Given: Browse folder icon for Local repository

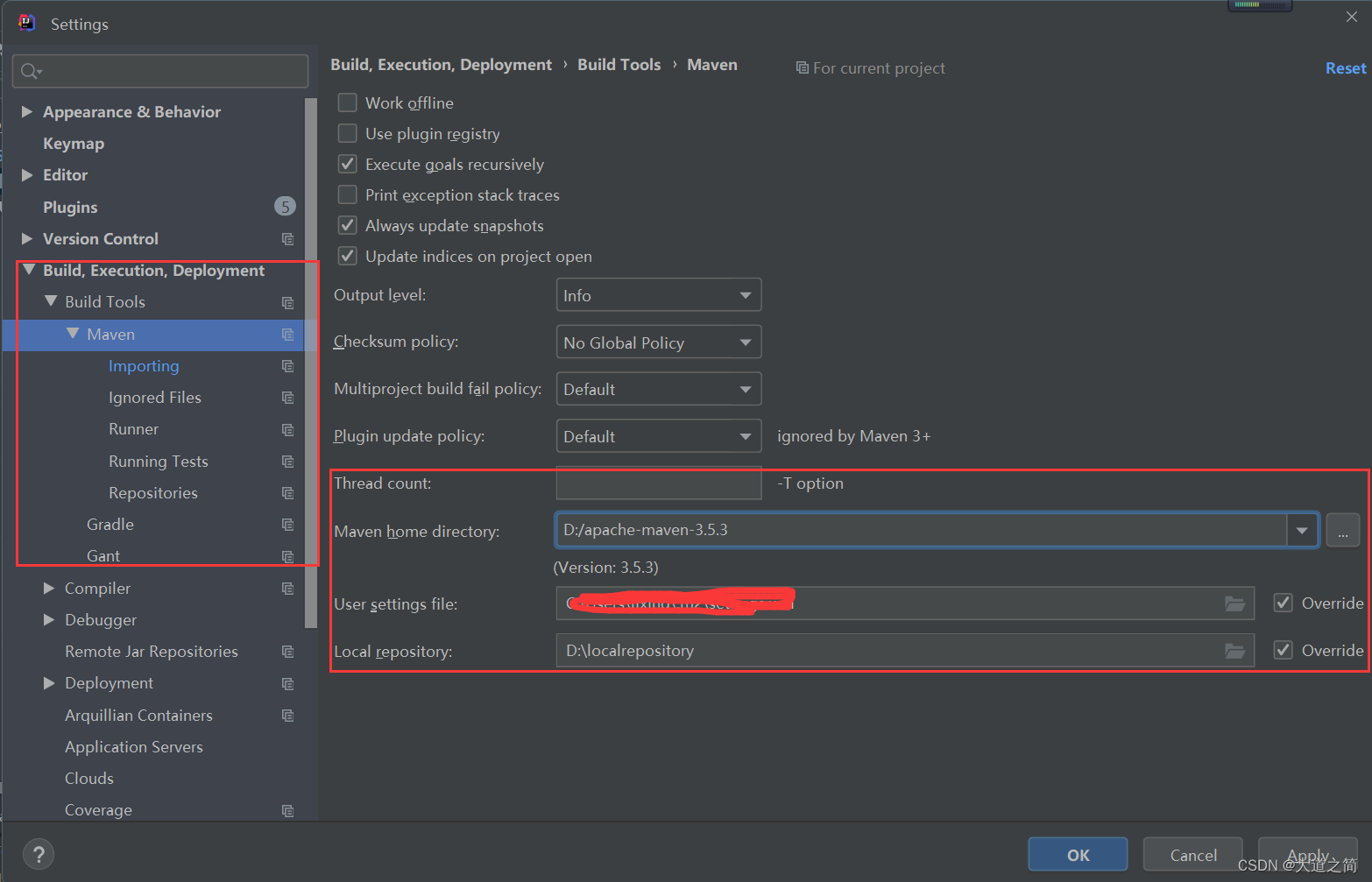Looking at the screenshot, I should 1234,651.
